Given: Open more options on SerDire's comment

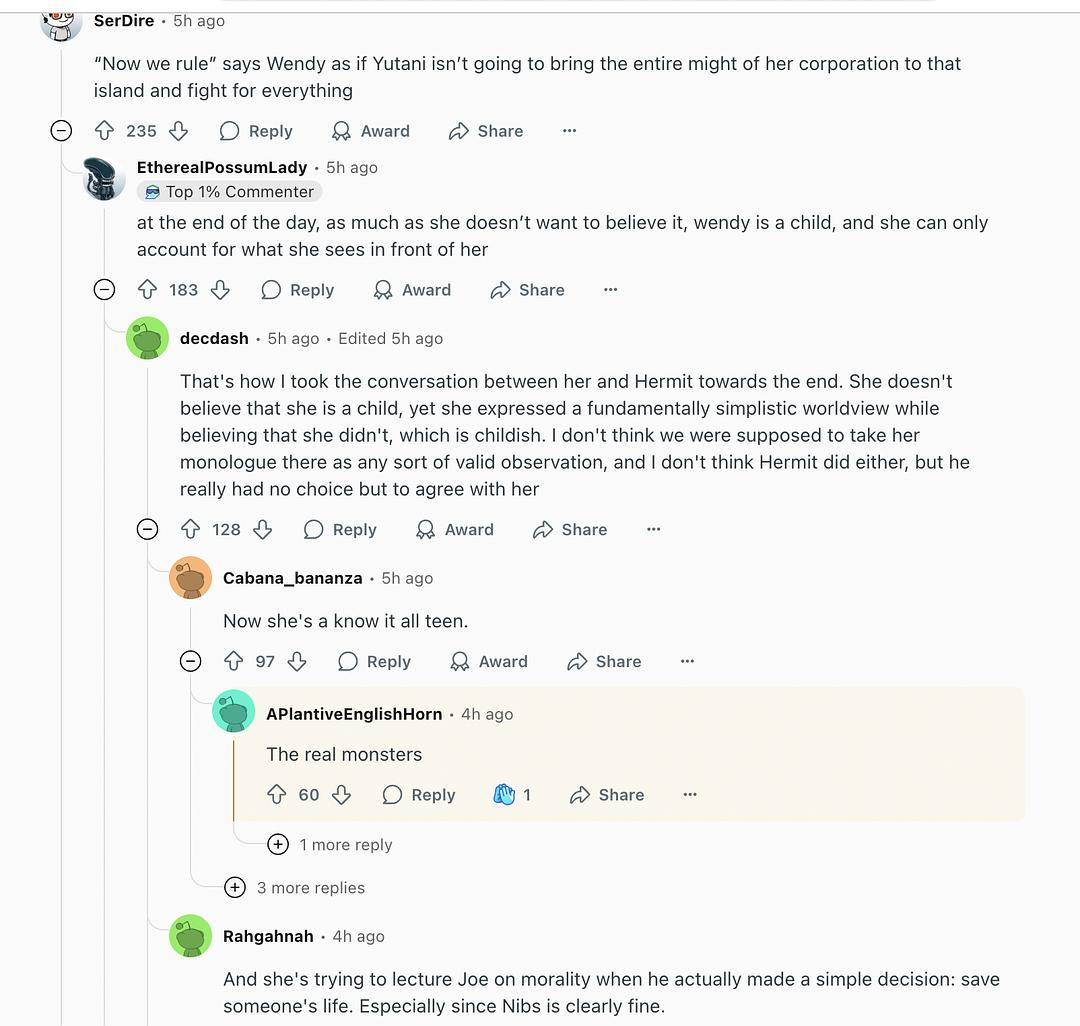Looking at the screenshot, I should 569,131.
